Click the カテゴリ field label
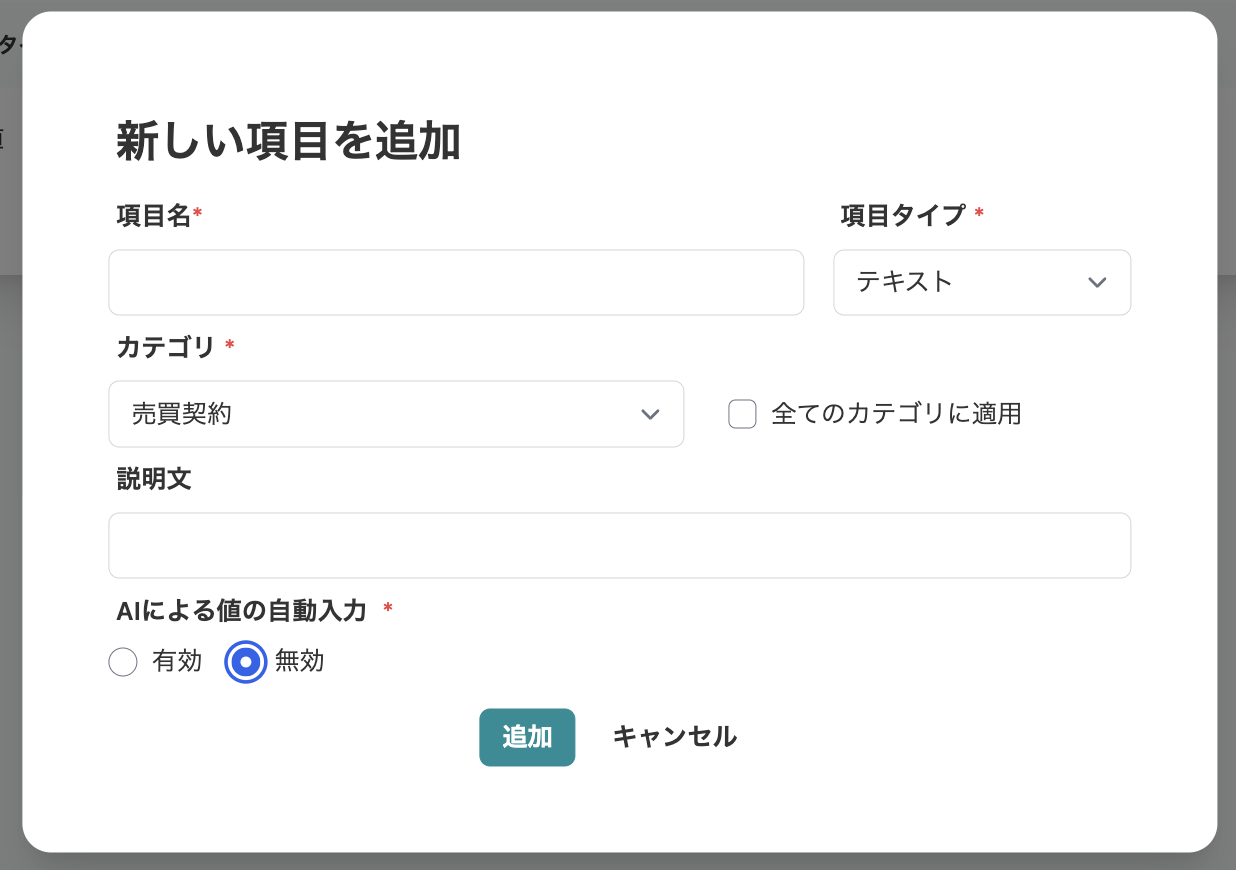The height and width of the screenshot is (870, 1236). click(x=166, y=347)
